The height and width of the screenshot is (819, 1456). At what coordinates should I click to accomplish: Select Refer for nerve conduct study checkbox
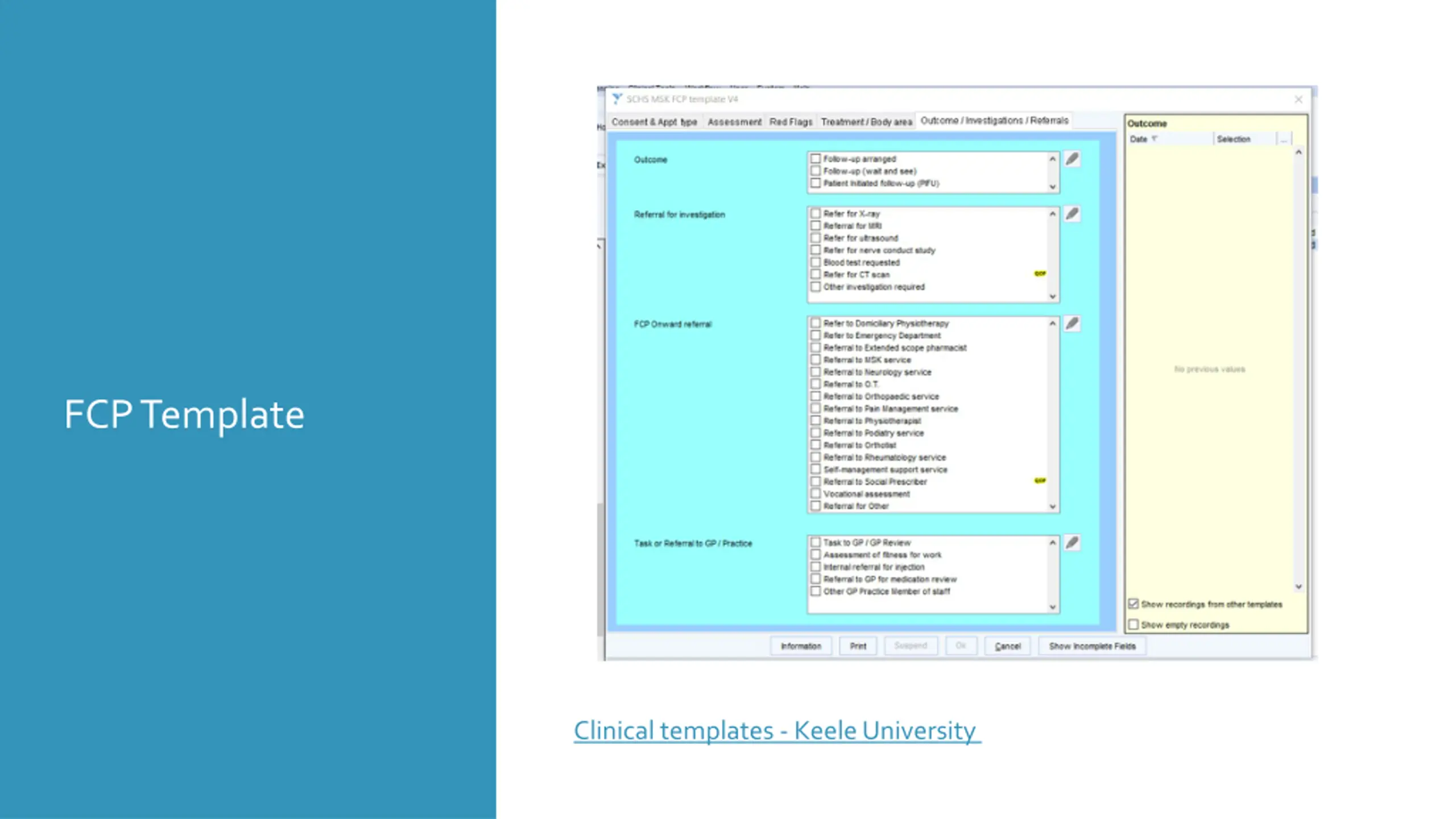(x=816, y=250)
